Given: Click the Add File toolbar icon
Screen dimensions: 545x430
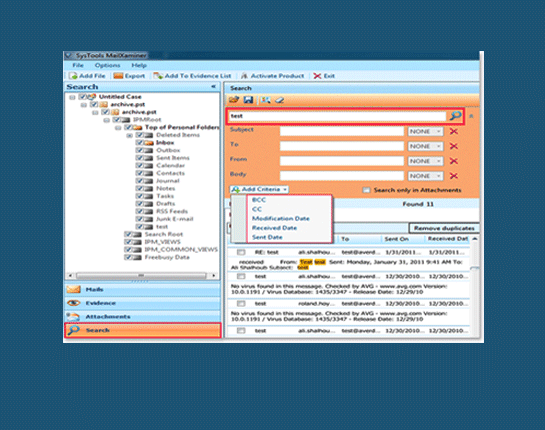Looking at the screenshot, I should [73, 76].
